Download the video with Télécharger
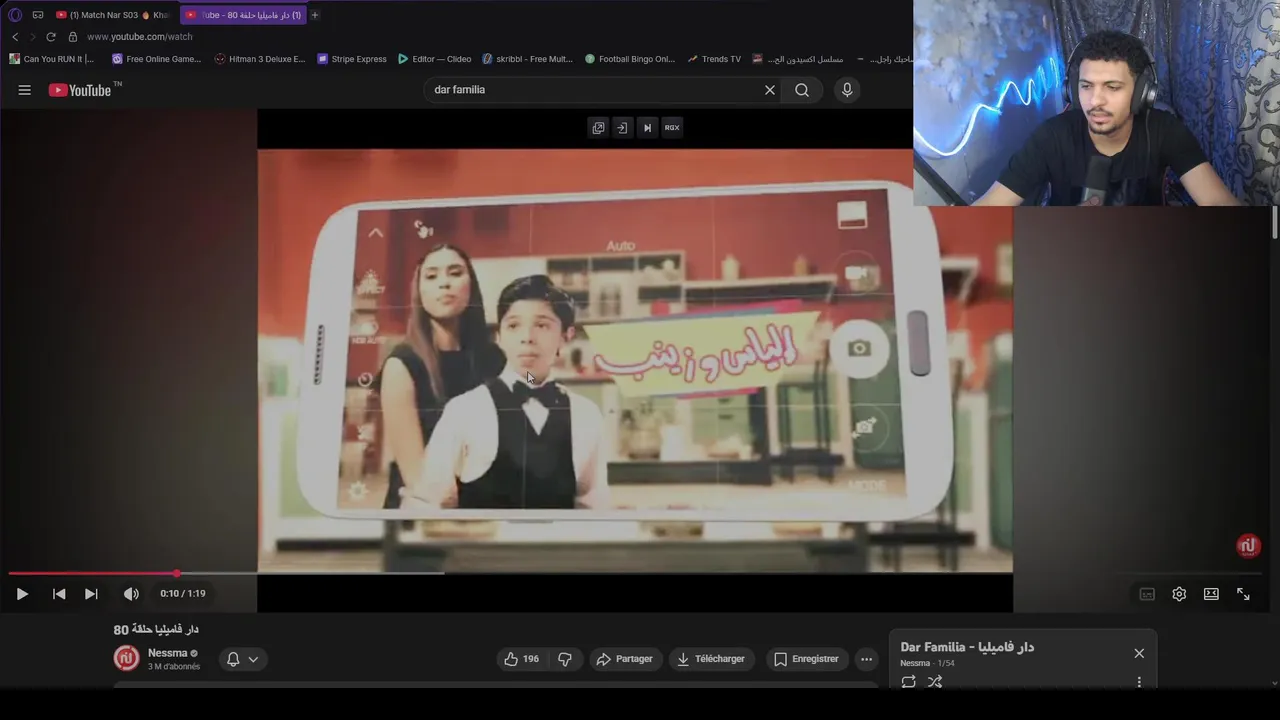Viewport: 1280px width, 720px height. pos(711,659)
